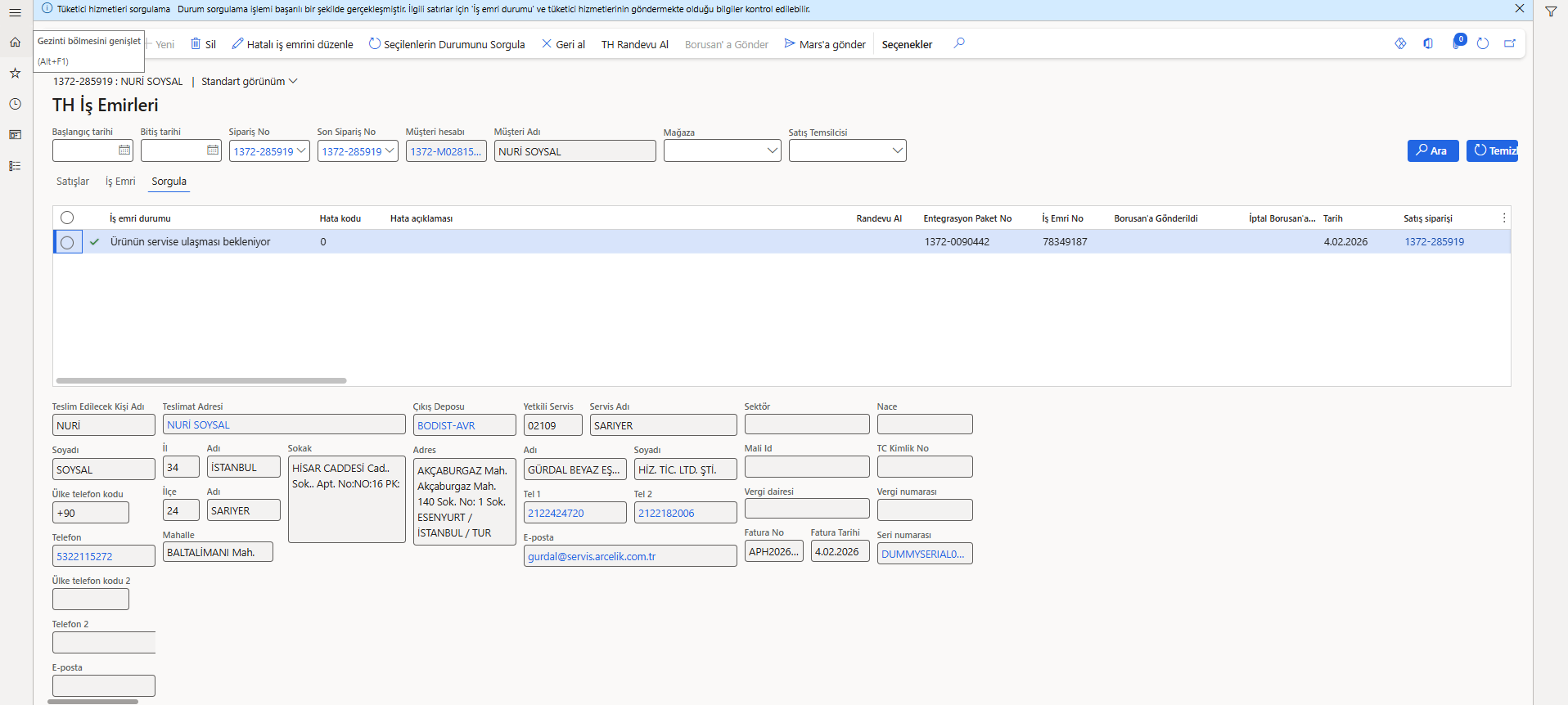Expand the Standart görünüm view selector
Image resolution: width=1568 pixels, height=705 pixels.
(x=250, y=81)
